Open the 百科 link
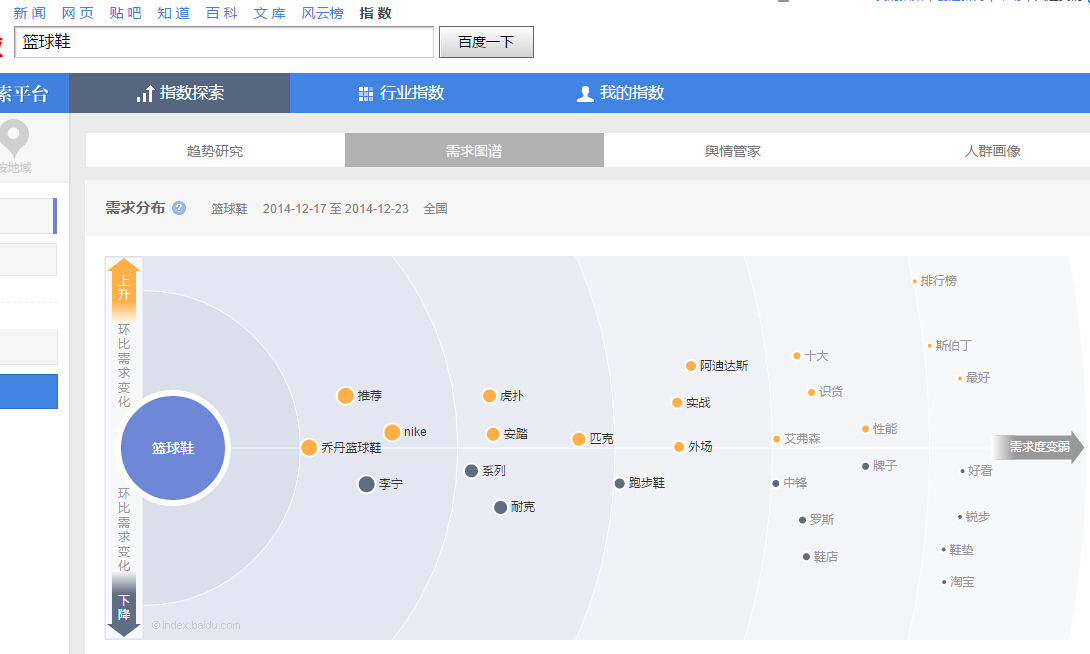 (222, 13)
